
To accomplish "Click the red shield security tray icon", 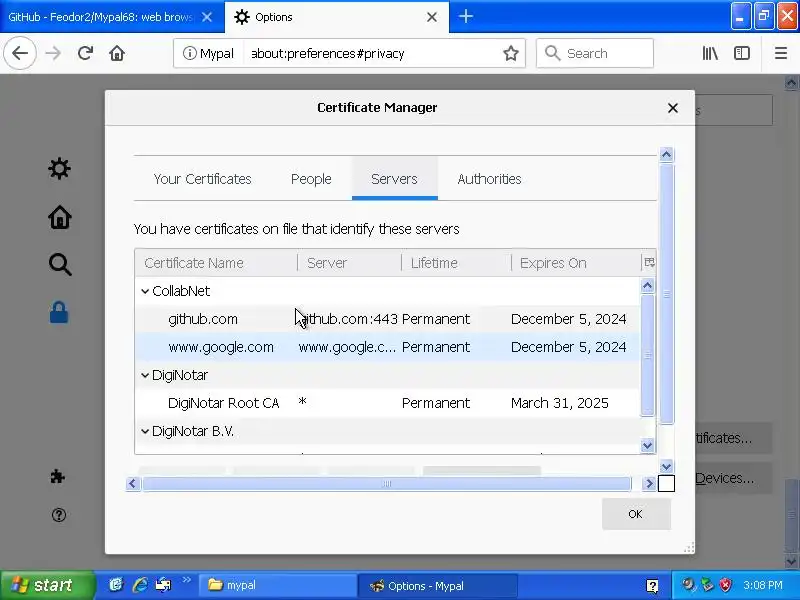I will 726,585.
